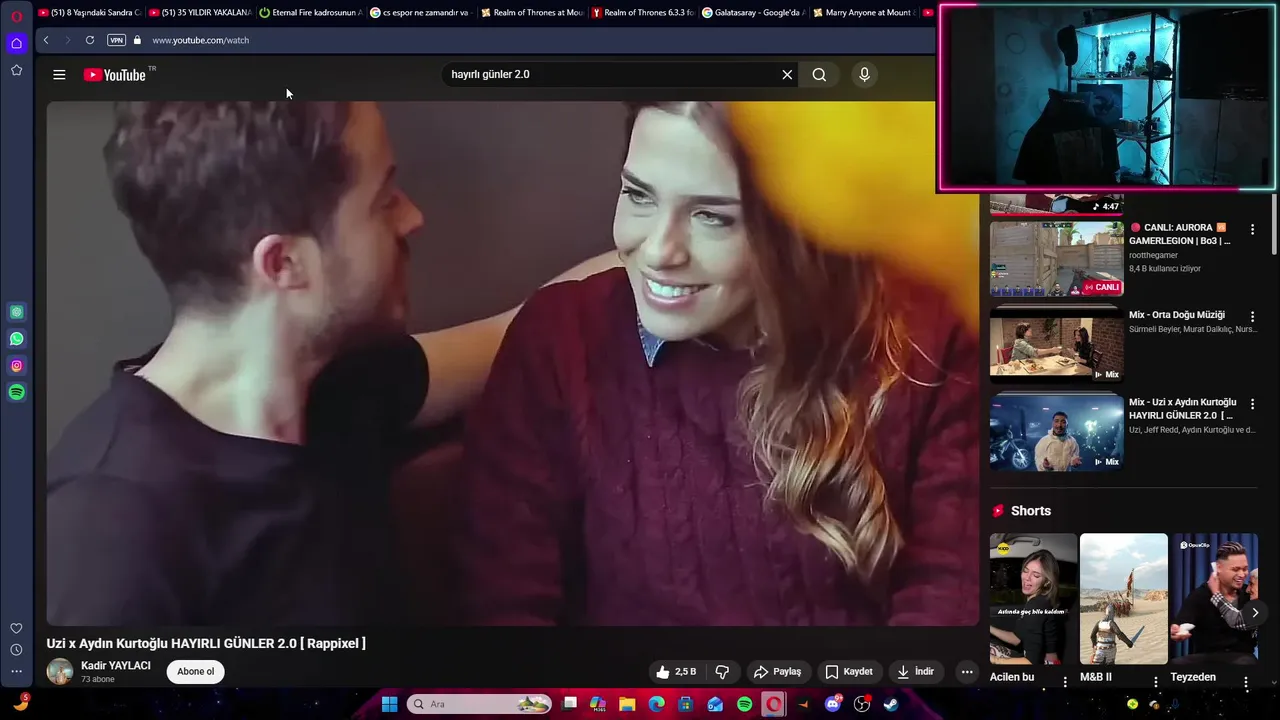Open the 'Teyzeden' short thumbnail

[1214, 599]
